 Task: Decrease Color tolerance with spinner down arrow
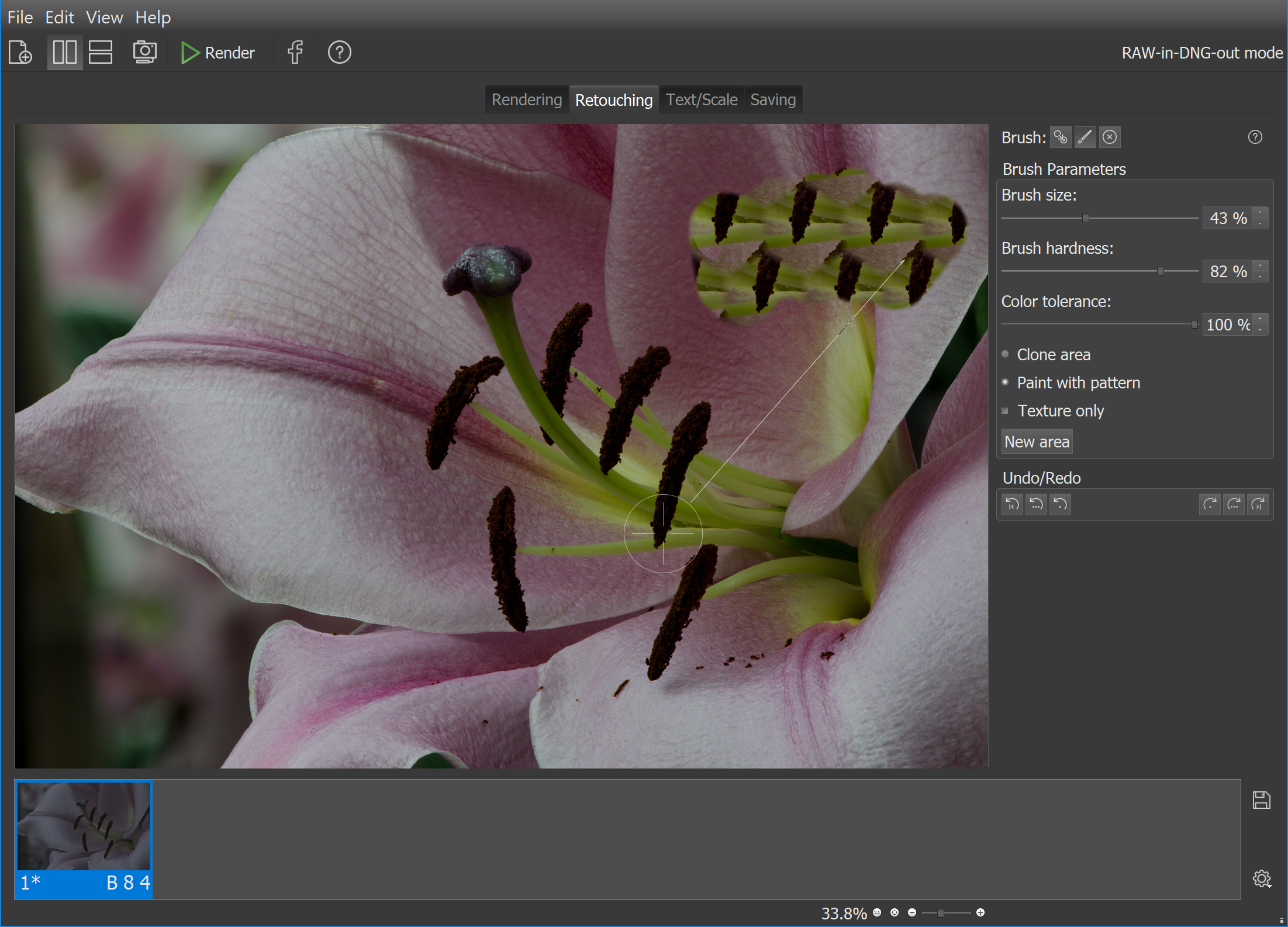pyautogui.click(x=1261, y=330)
